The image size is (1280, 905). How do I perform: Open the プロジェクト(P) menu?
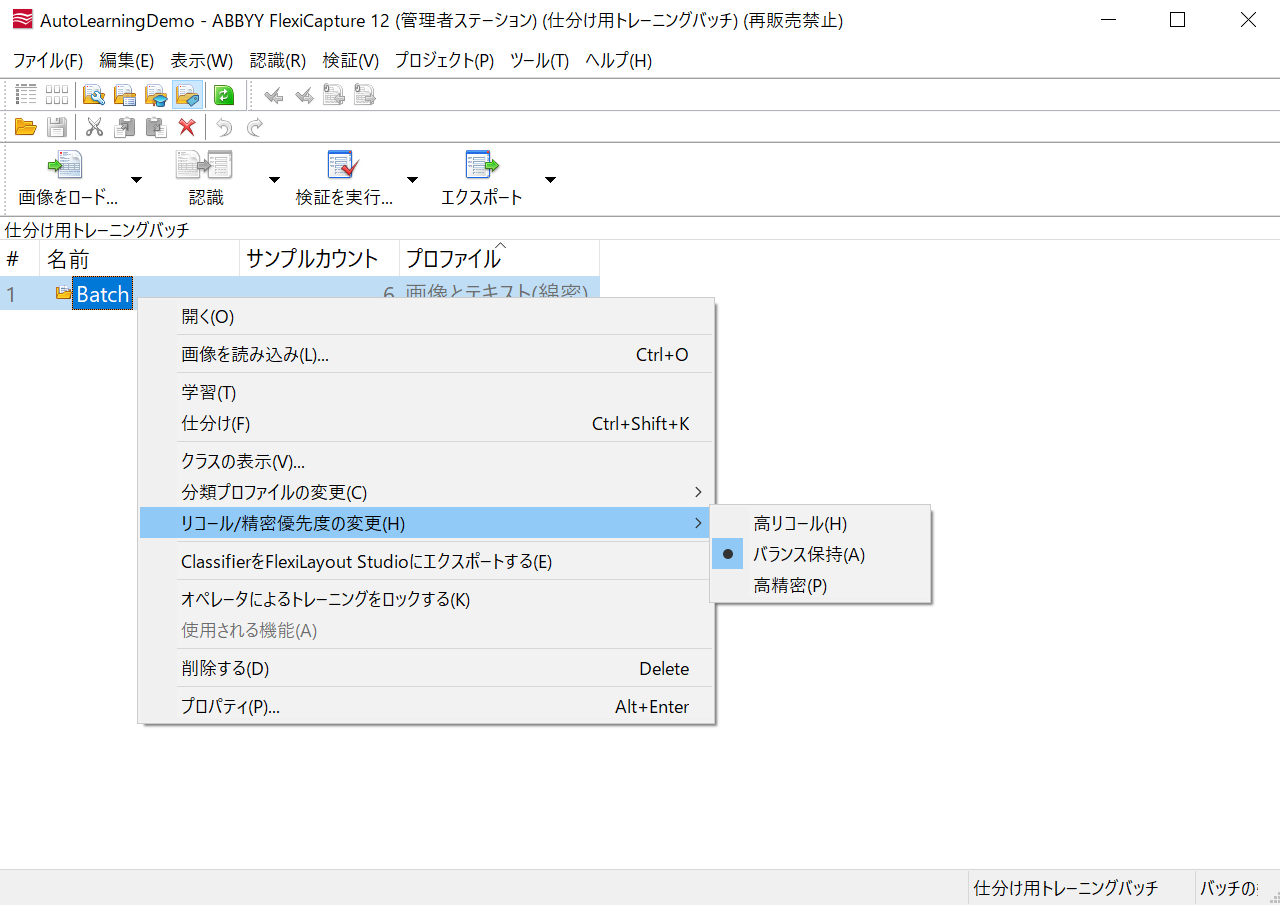444,60
